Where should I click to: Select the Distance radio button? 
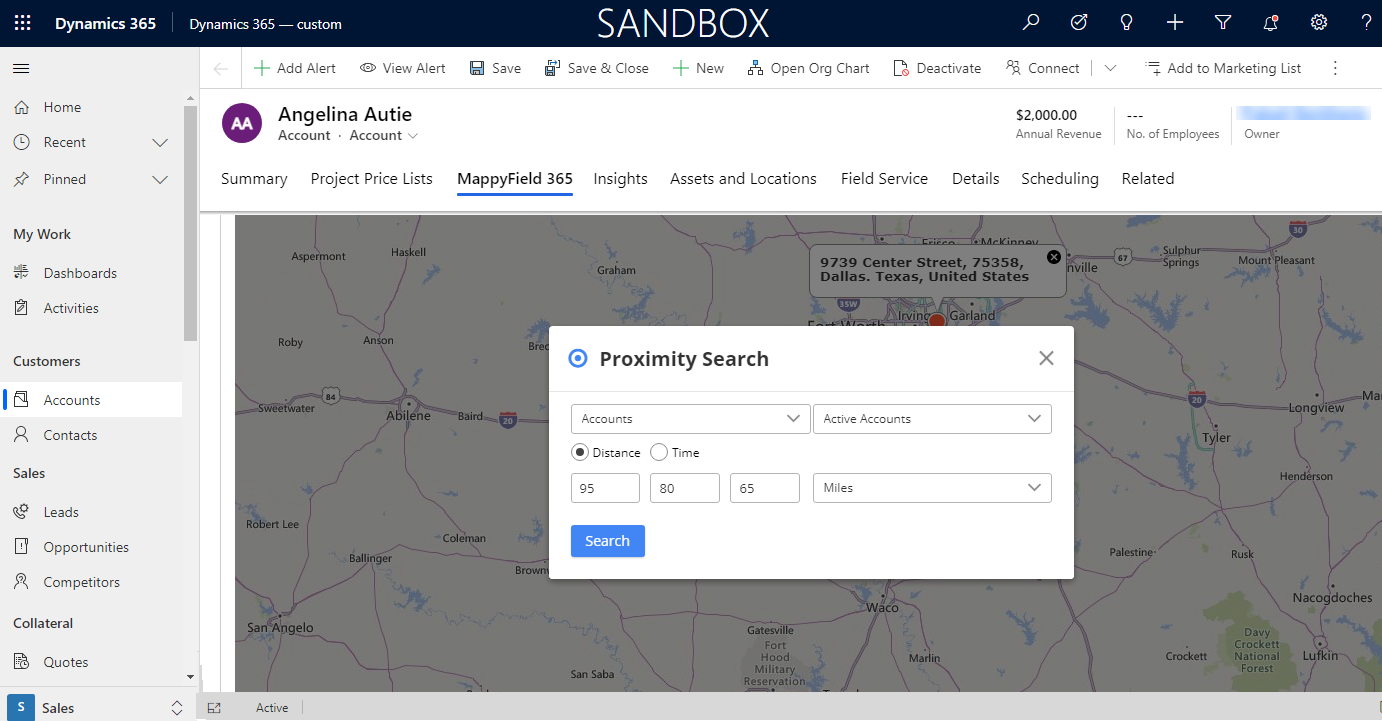coord(580,453)
